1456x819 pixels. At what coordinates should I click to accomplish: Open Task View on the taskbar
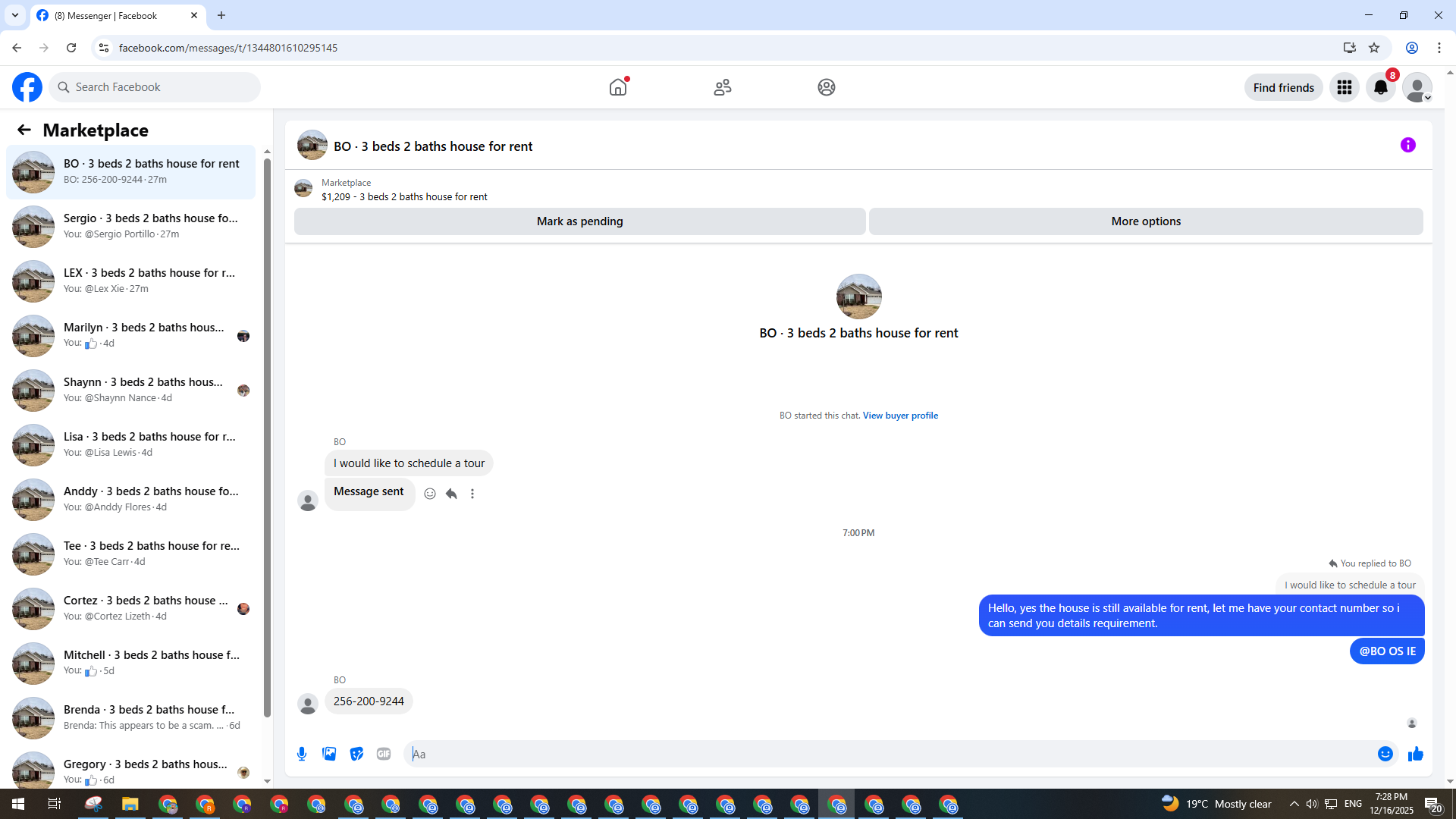tap(55, 804)
